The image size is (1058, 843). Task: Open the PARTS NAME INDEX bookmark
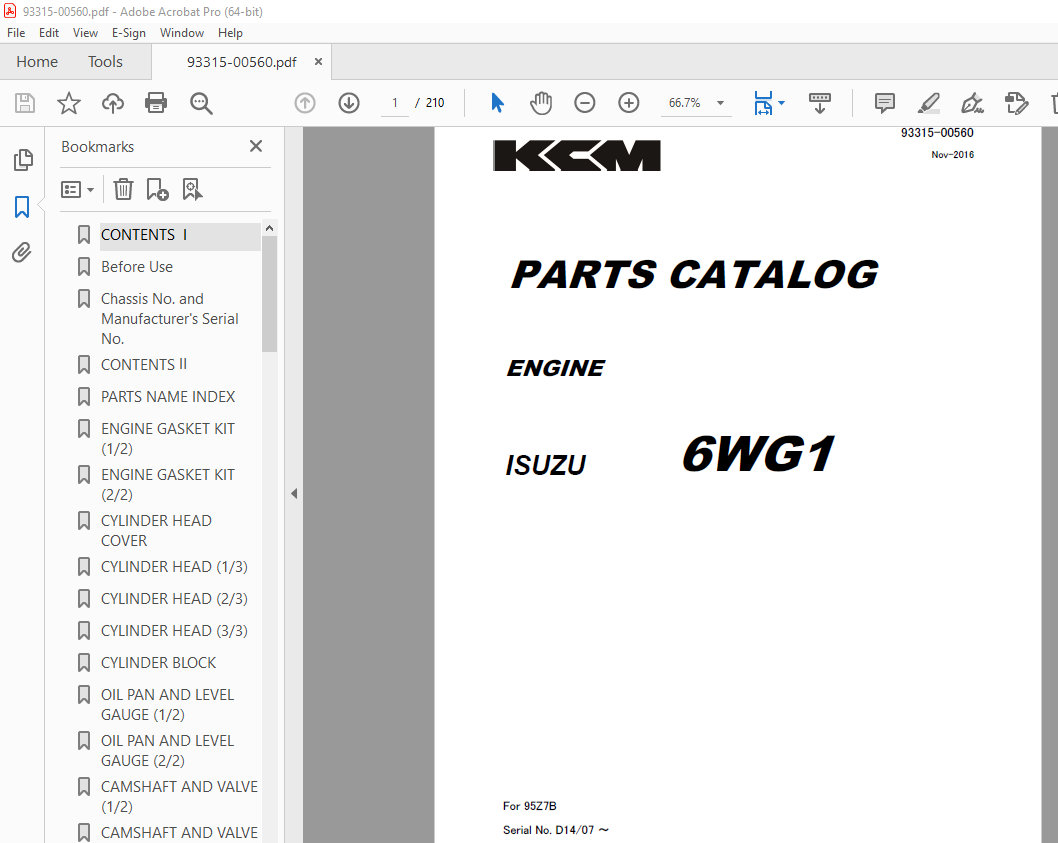point(167,396)
